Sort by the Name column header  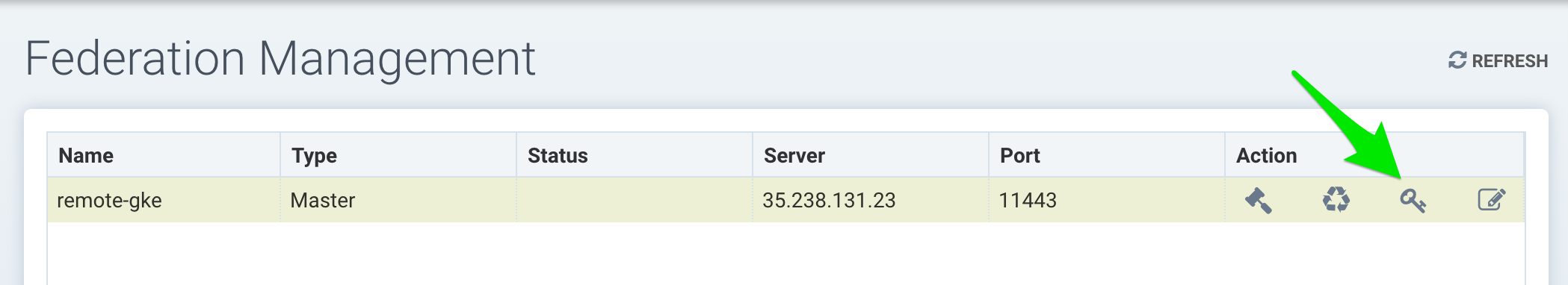86,155
